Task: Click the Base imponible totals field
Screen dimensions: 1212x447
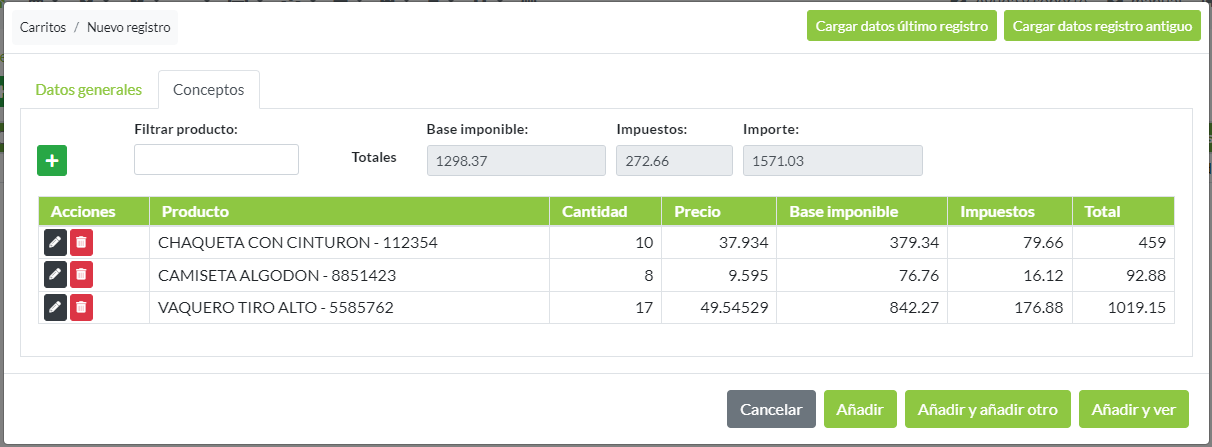Action: pos(516,160)
